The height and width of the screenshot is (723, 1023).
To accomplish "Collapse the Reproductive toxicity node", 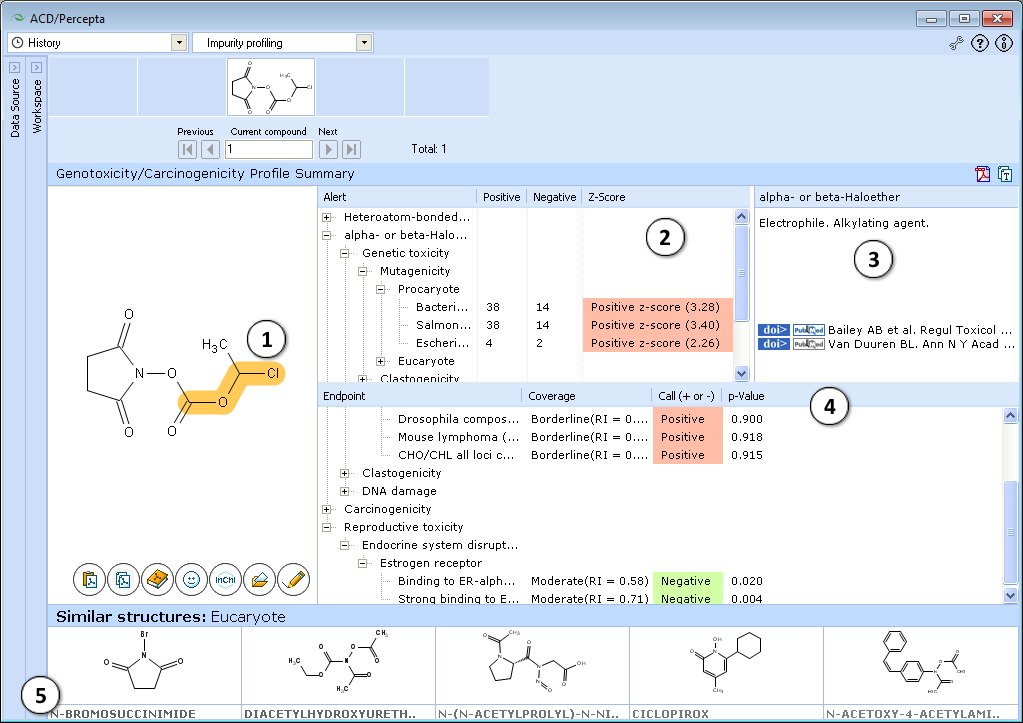I will [x=327, y=527].
